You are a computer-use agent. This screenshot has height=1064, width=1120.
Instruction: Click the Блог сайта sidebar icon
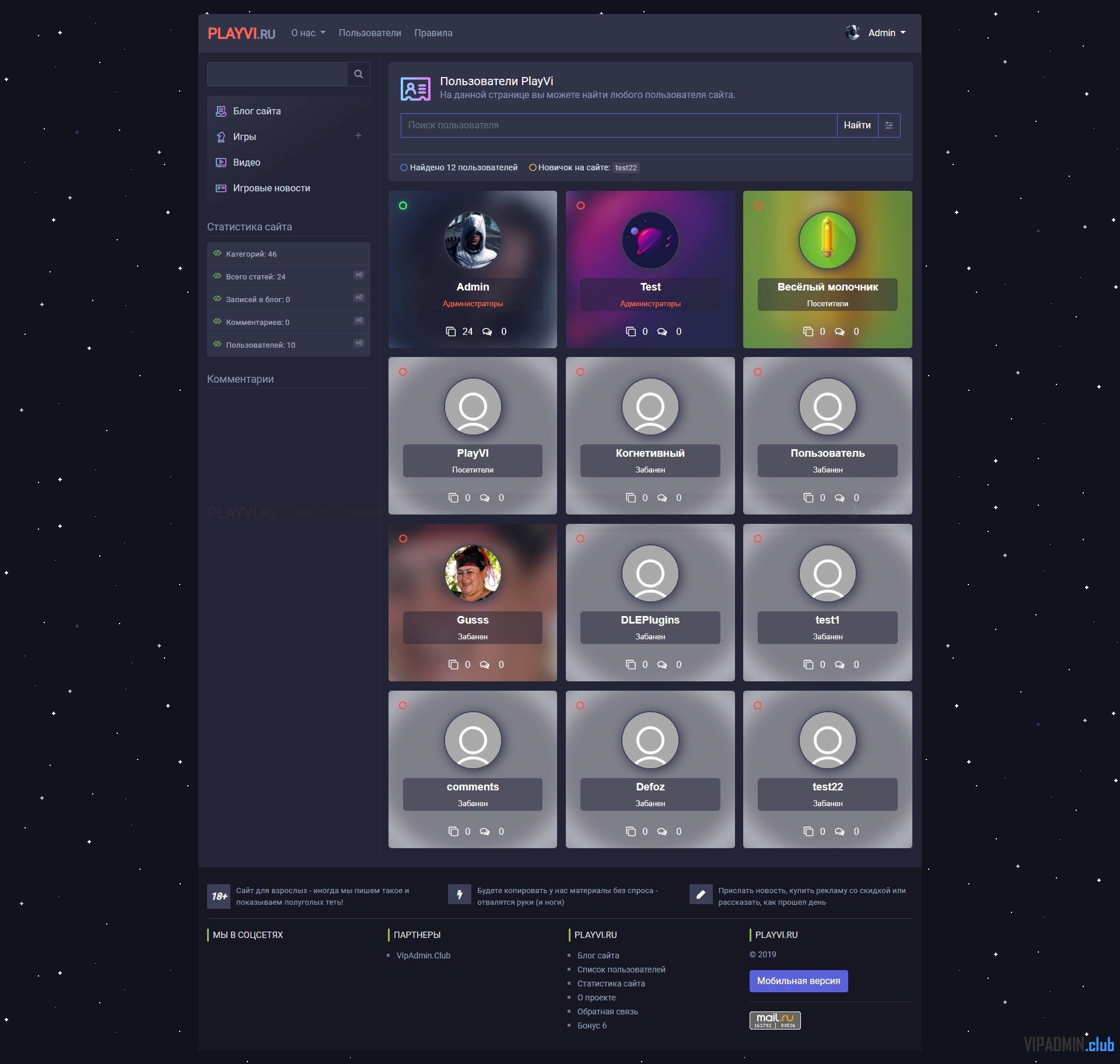221,111
